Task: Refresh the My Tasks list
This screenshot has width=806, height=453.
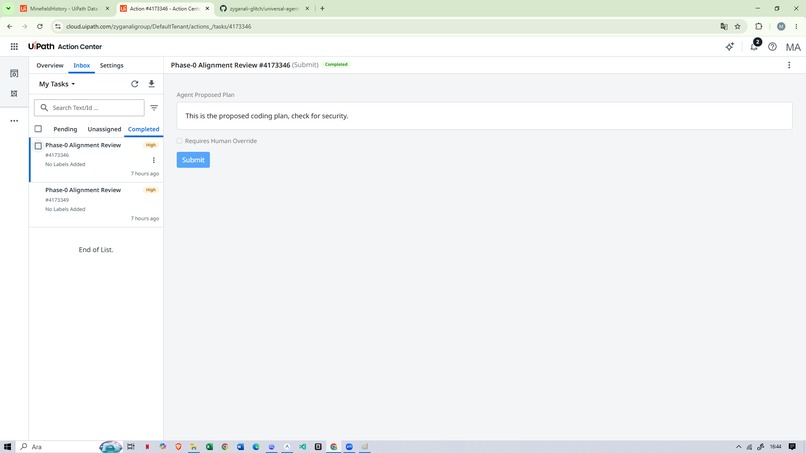Action: [135, 84]
